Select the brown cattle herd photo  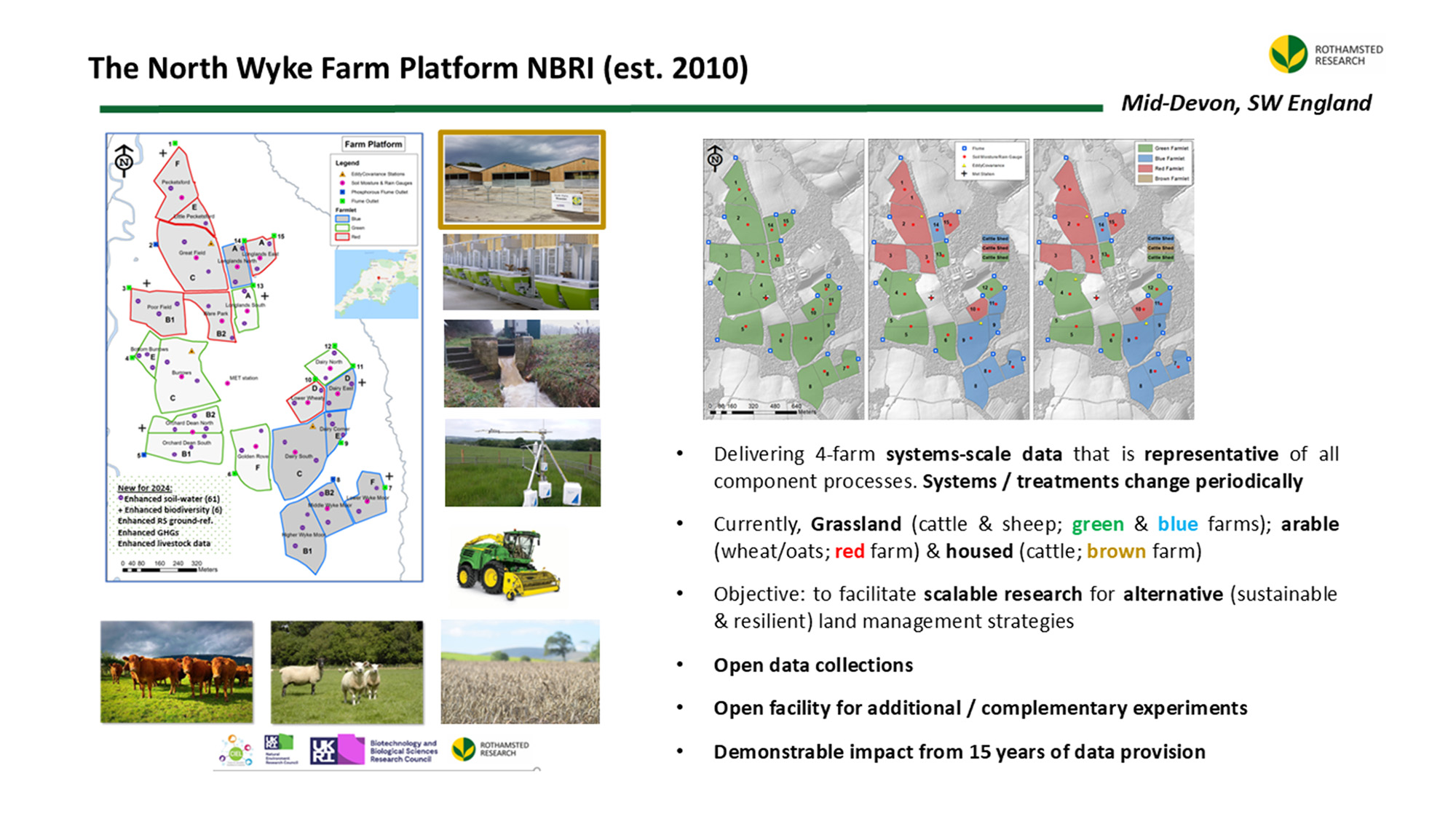[177, 671]
